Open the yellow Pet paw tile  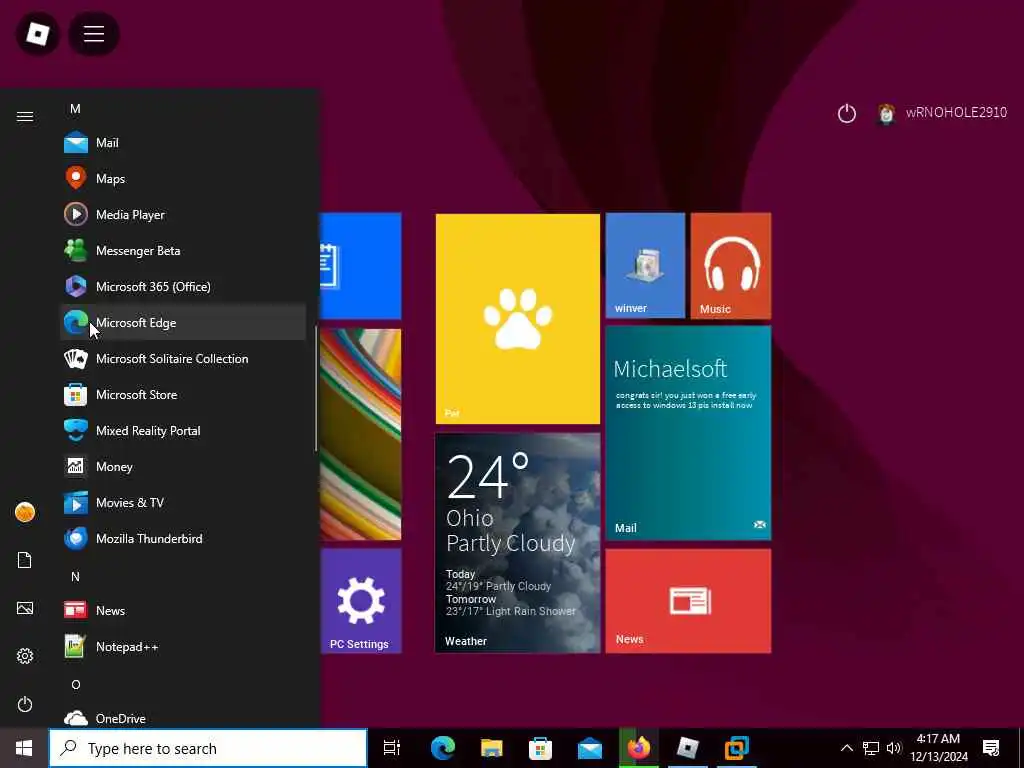pyautogui.click(x=517, y=319)
